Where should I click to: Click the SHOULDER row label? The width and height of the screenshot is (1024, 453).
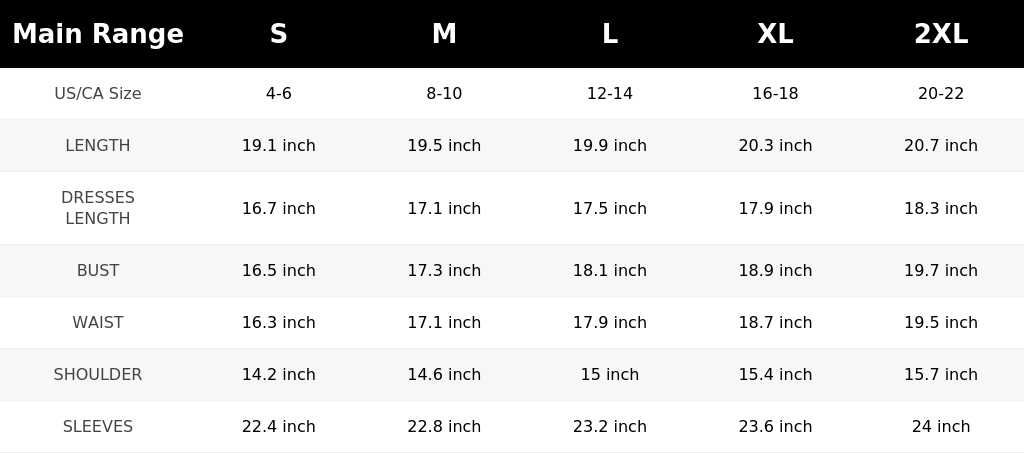coord(98,375)
